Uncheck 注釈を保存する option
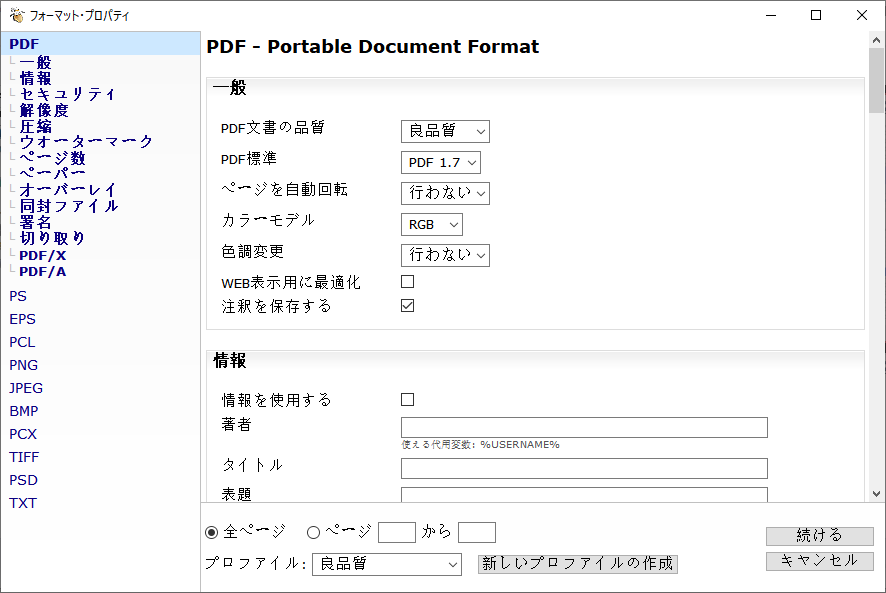Screen dimensions: 886x593 [x=407, y=306]
